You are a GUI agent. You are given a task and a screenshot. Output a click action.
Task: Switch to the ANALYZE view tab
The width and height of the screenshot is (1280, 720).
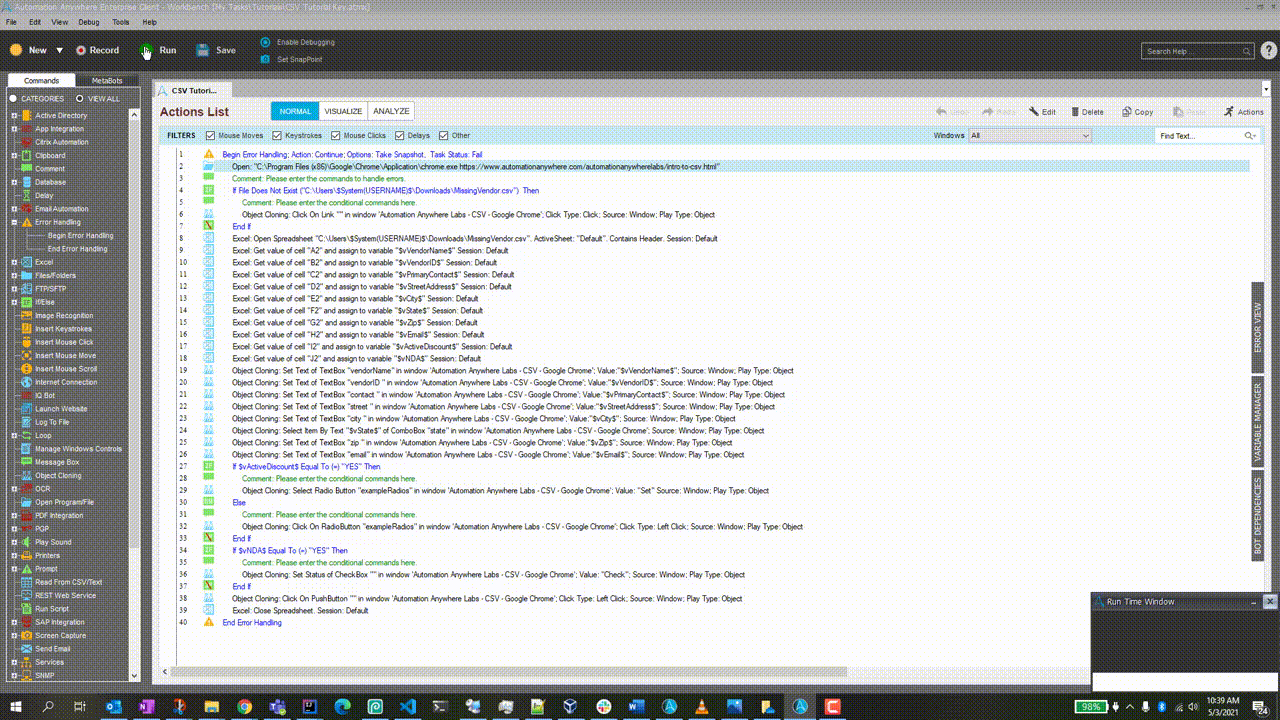pyautogui.click(x=391, y=111)
